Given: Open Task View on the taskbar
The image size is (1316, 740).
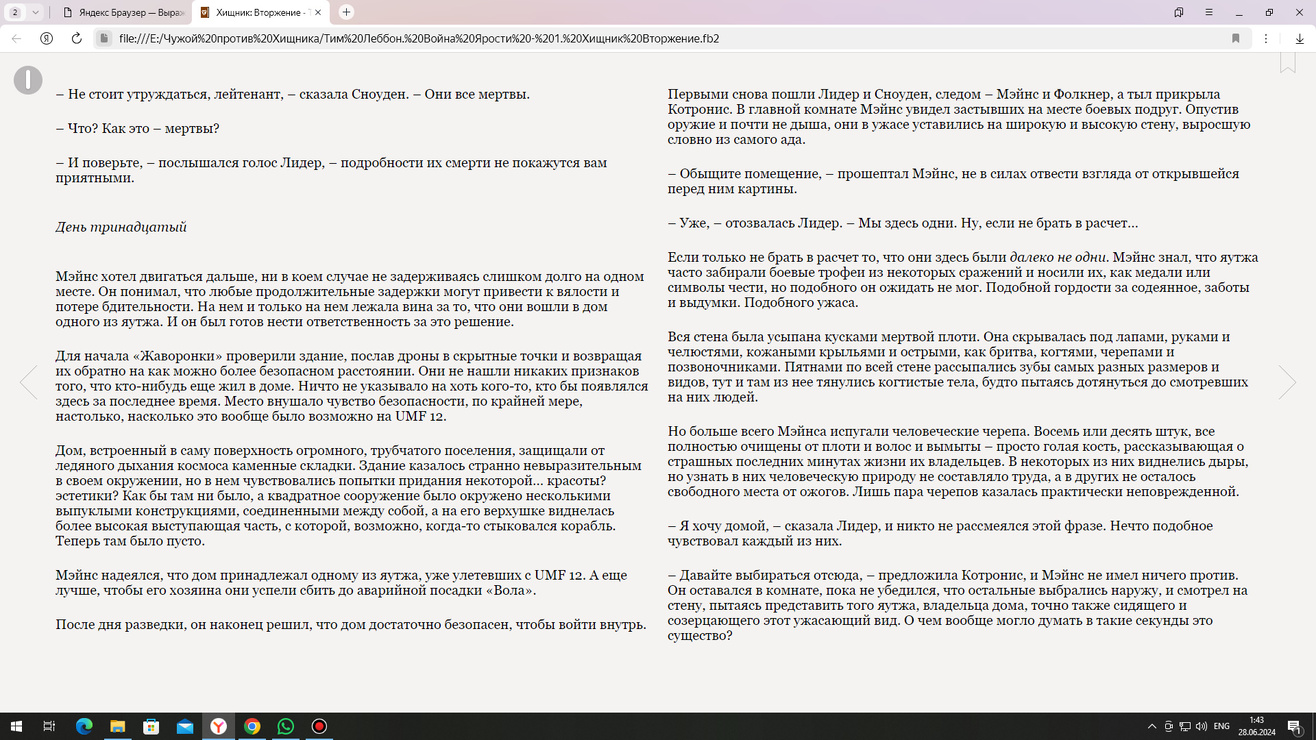Looking at the screenshot, I should [49, 726].
